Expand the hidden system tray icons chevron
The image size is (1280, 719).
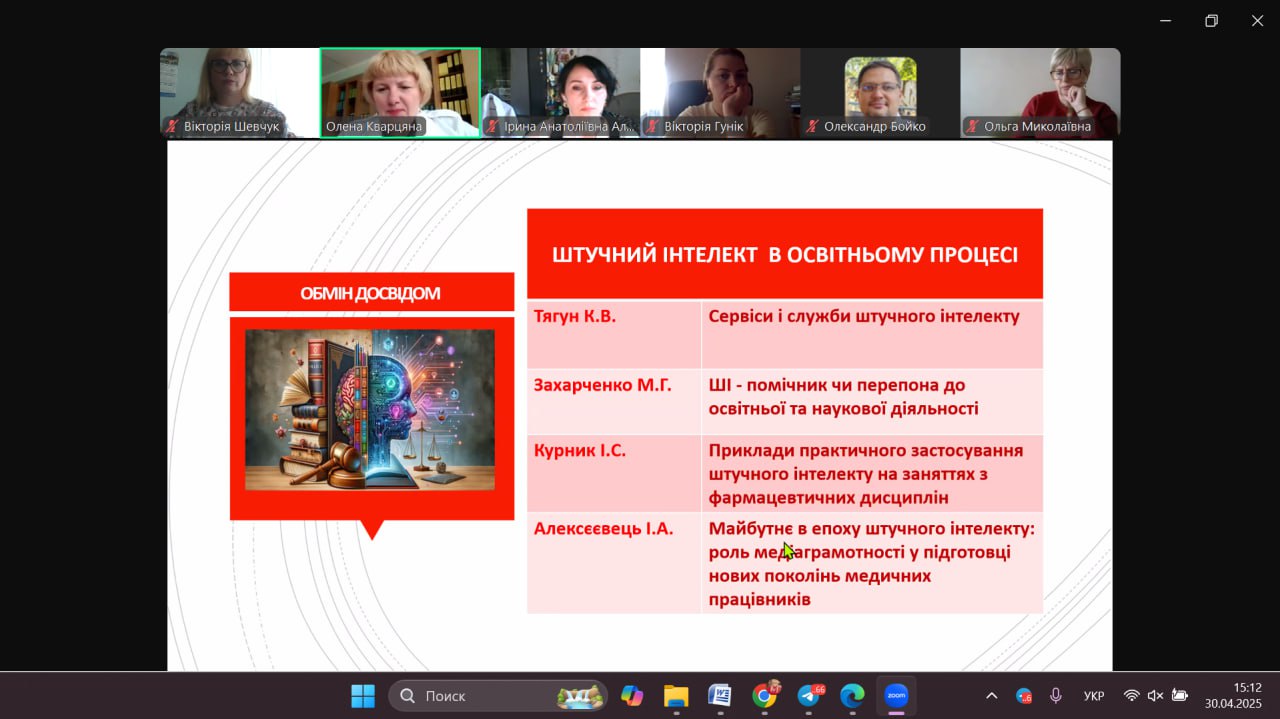(991, 695)
